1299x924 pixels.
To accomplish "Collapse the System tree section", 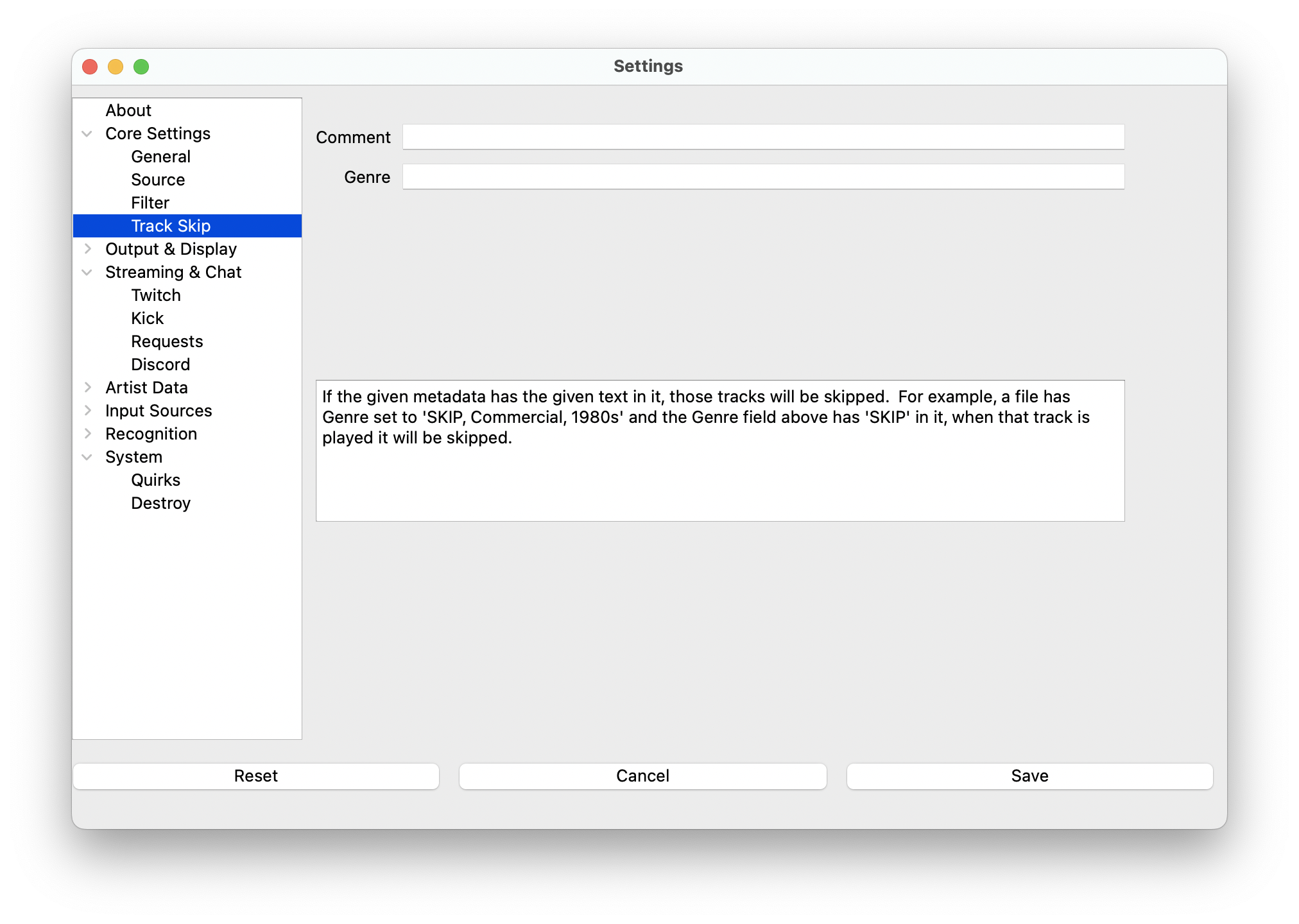I will coord(87,457).
